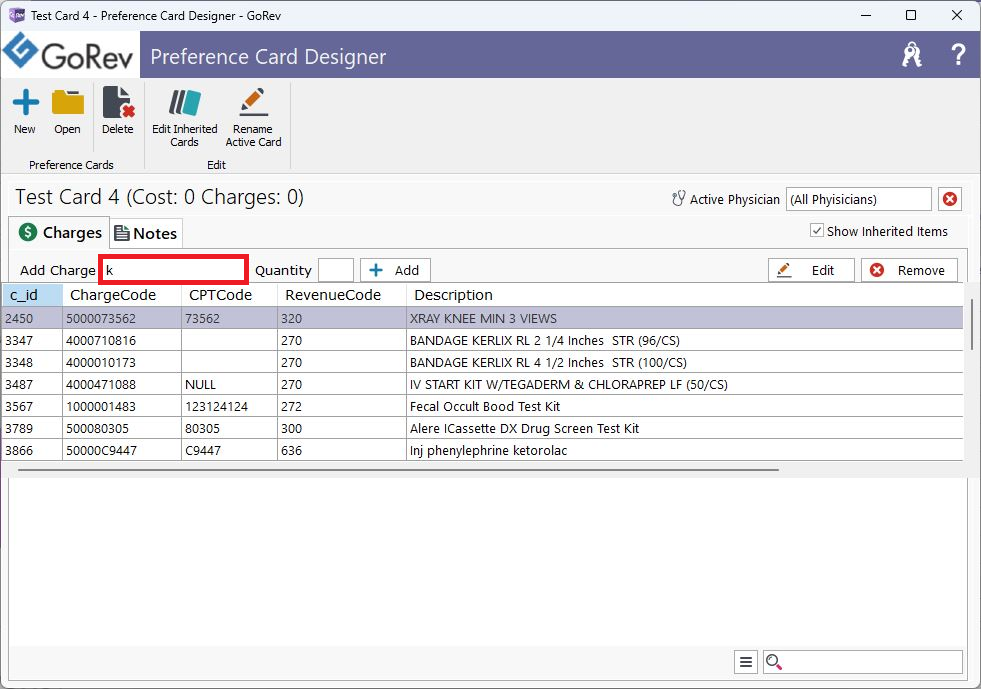
Task: Clear the Active Physician selection
Action: 950,199
